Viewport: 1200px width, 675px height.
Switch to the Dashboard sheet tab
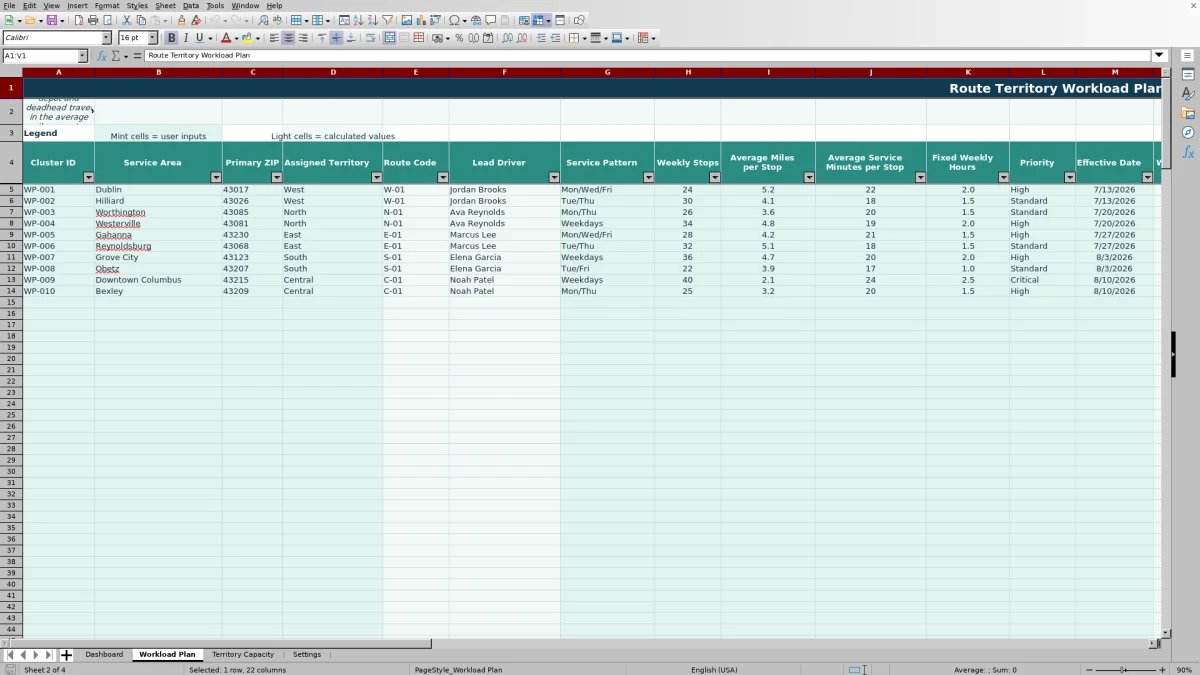click(104, 655)
